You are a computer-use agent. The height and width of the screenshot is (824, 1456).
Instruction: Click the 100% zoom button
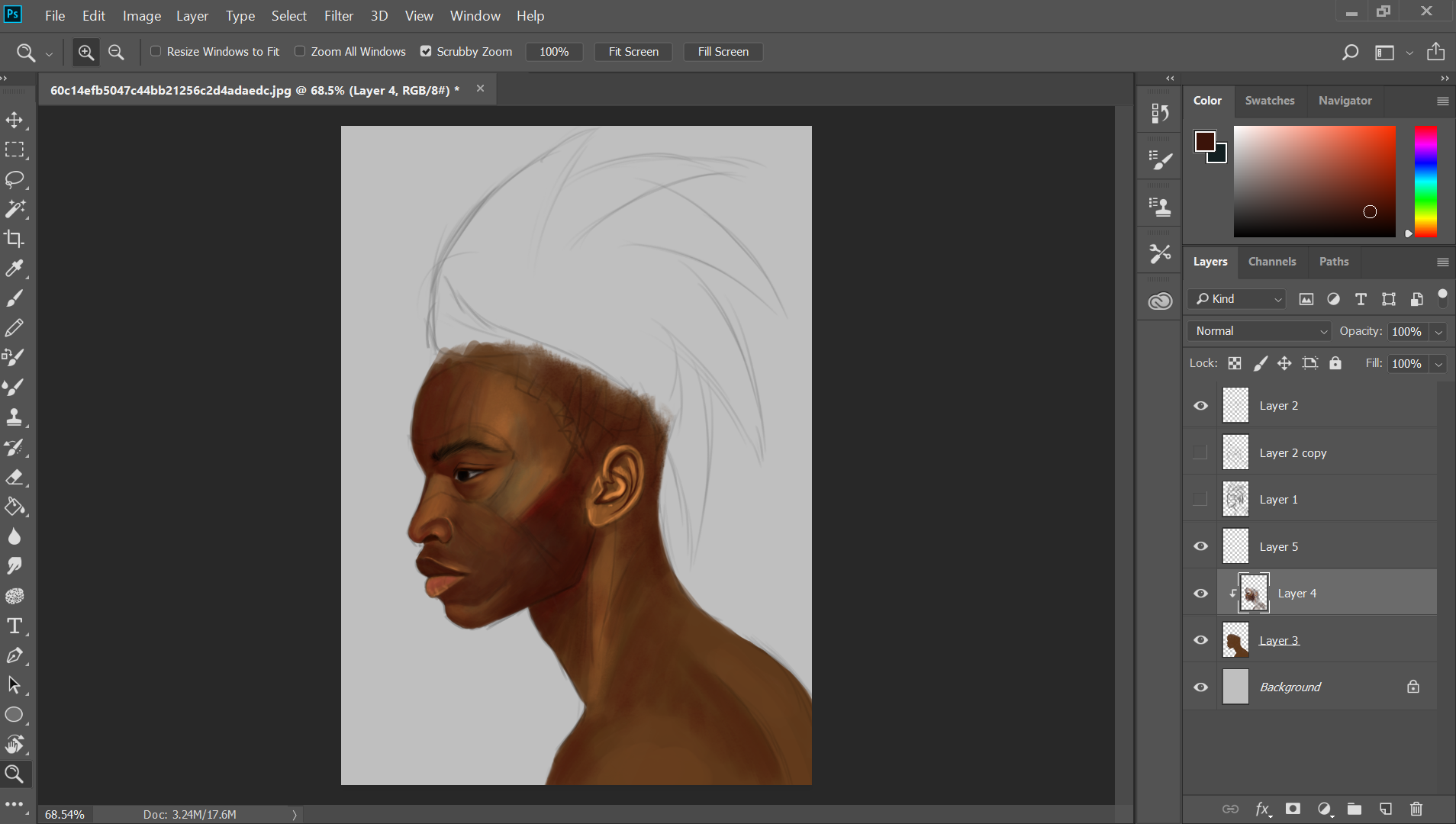(x=554, y=52)
